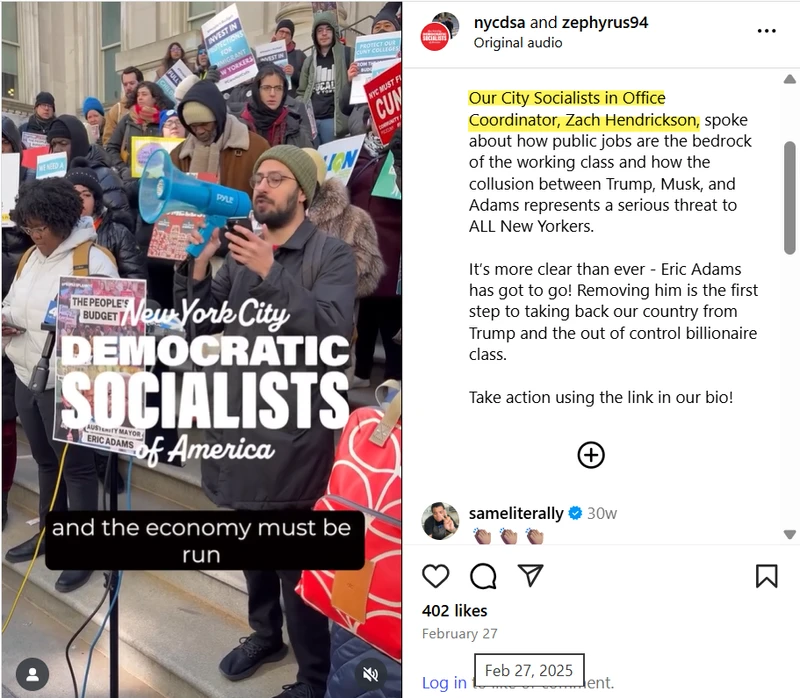
Task: Open the nycdsa username link
Action: (x=499, y=22)
